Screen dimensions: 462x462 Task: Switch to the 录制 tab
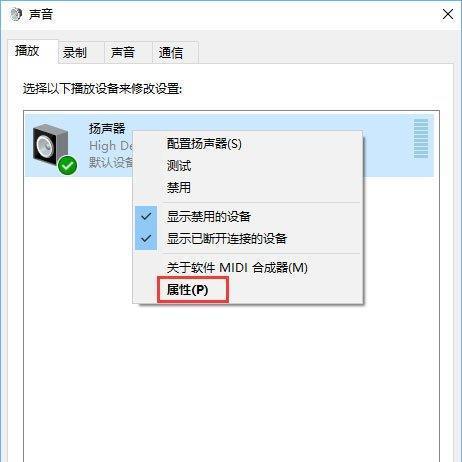pos(75,52)
